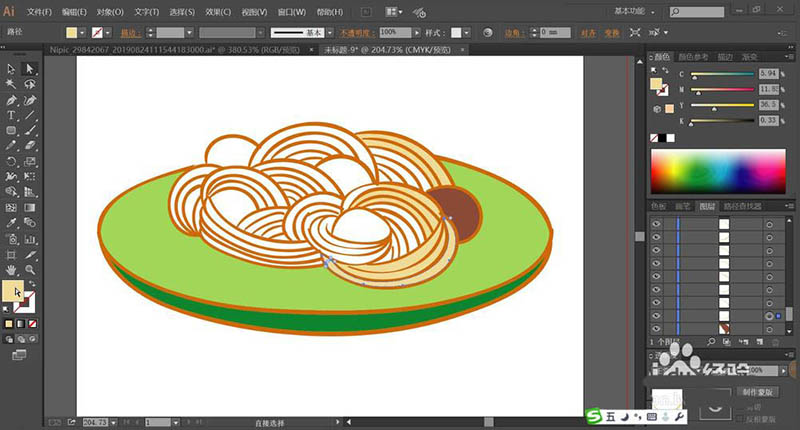This screenshot has height=430, width=800.
Task: Open zoom level dropdown in status bar
Action: point(113,422)
